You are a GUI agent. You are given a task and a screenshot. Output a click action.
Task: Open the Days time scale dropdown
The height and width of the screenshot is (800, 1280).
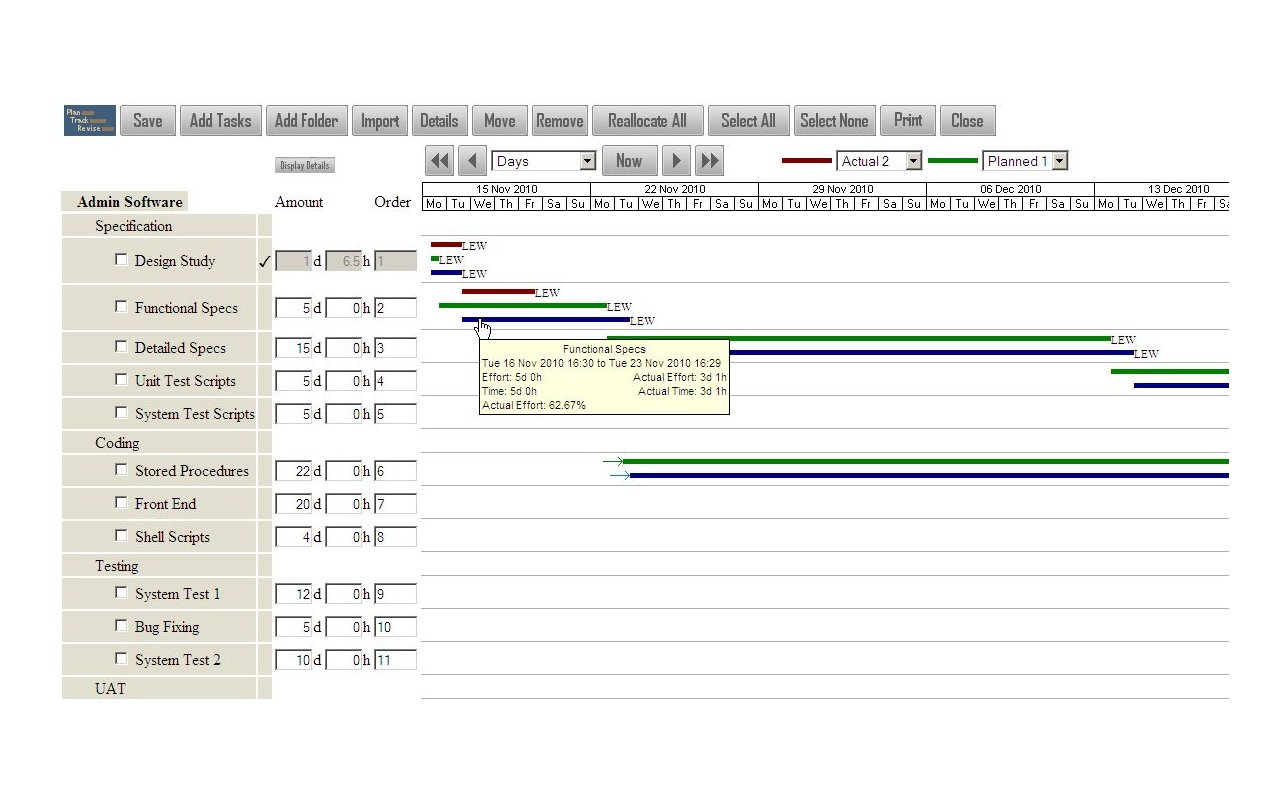[x=544, y=161]
